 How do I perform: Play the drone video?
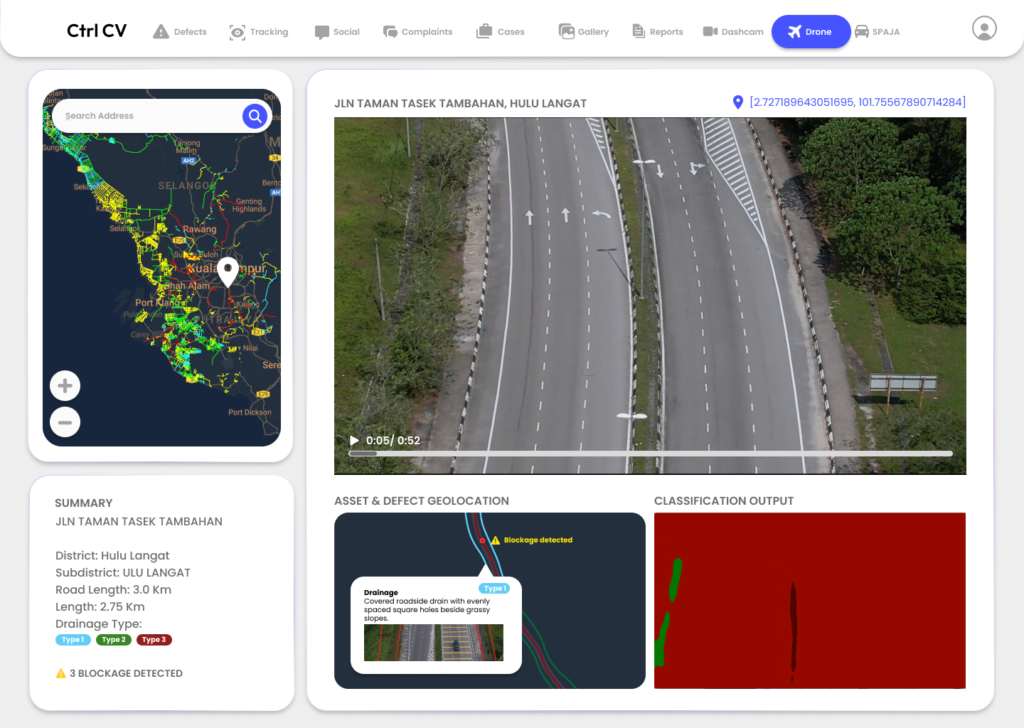[354, 440]
